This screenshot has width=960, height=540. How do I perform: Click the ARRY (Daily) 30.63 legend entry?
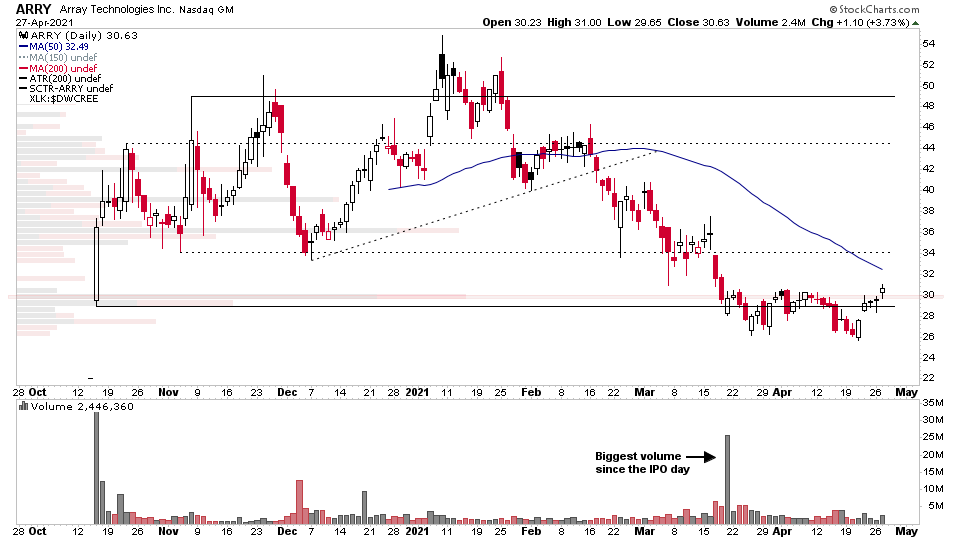[x=83, y=36]
